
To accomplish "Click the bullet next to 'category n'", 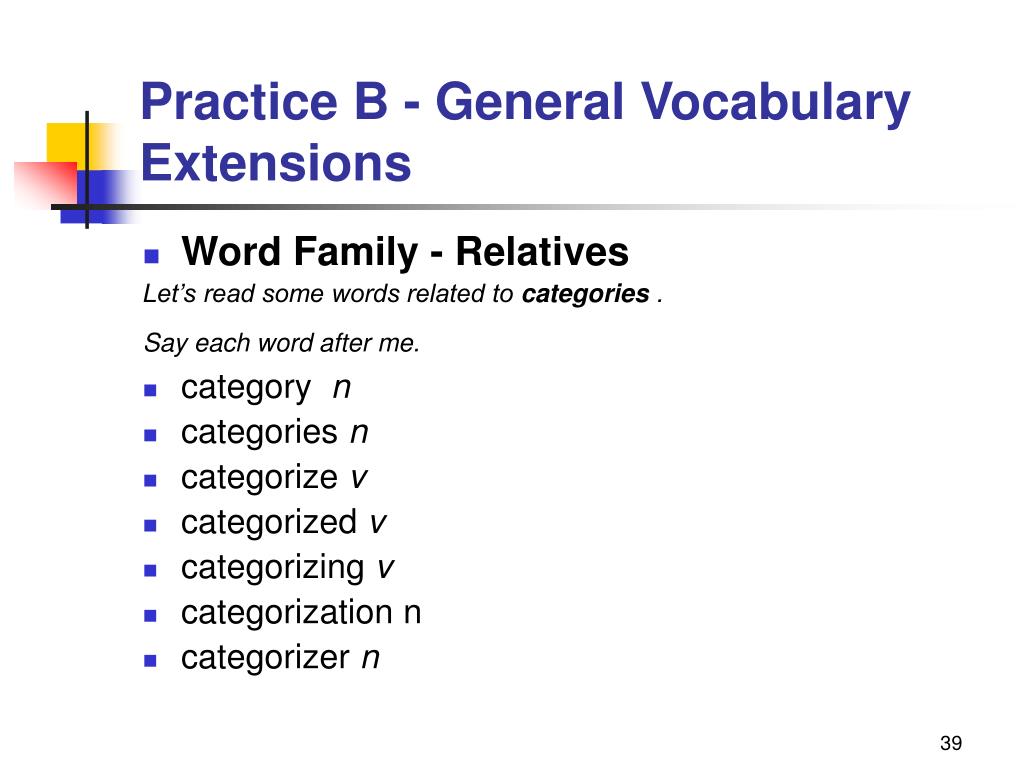I will (x=150, y=391).
